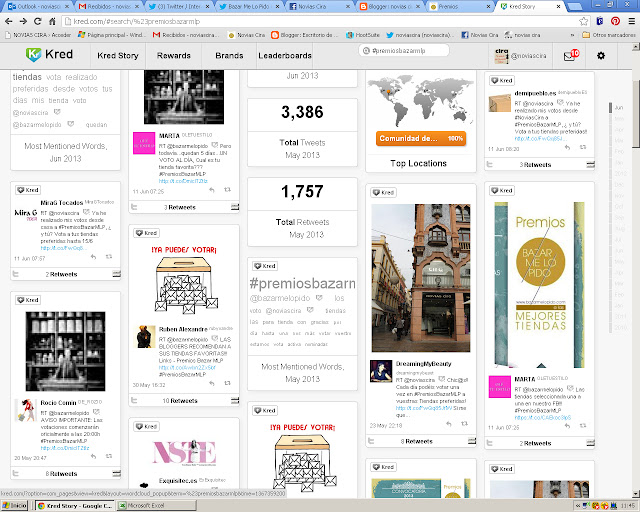Viewport: 640px width, 512px height.
Task: Reply to the Mira6 Tocados tweet
Action: (93, 257)
